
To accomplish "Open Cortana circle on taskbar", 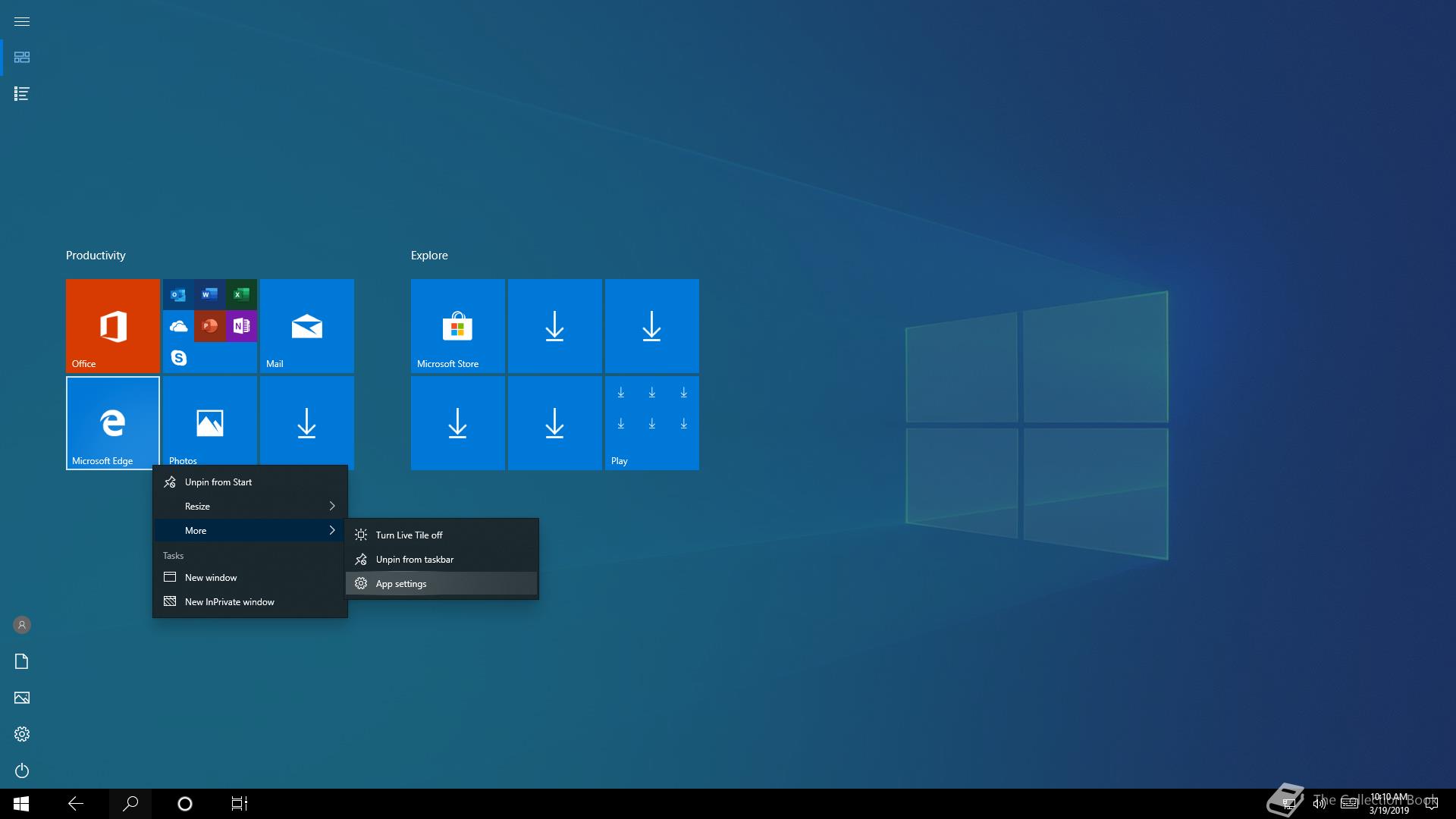I will click(x=185, y=804).
